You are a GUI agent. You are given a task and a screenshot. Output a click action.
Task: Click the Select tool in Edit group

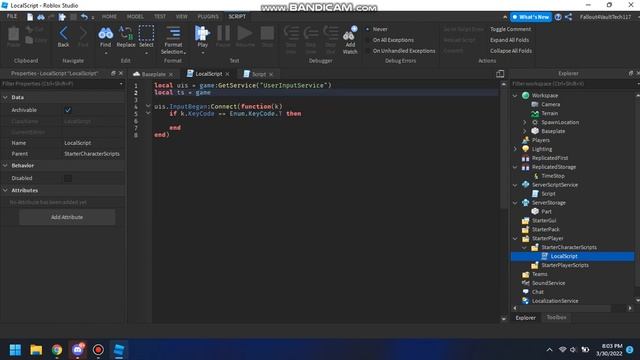[146, 37]
